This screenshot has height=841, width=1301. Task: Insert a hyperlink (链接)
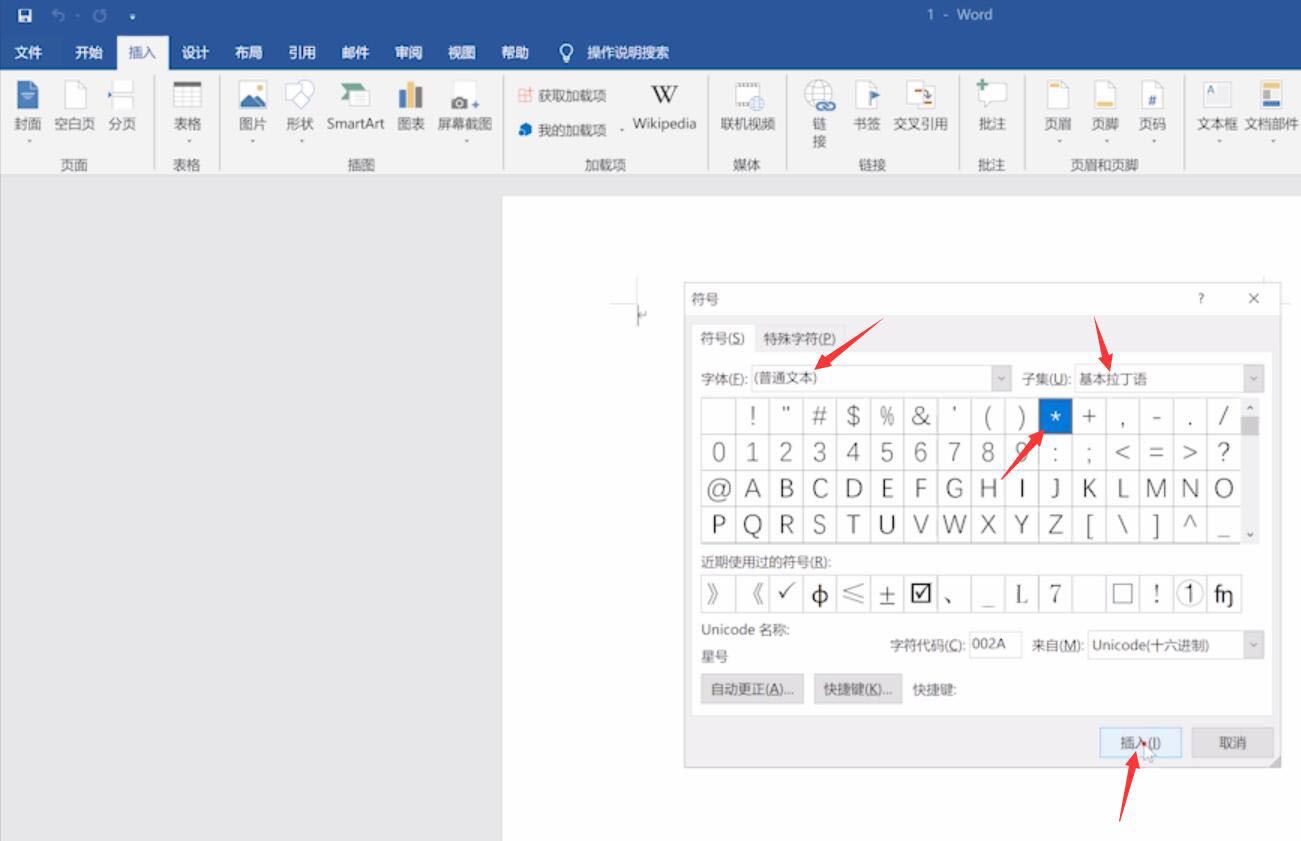click(820, 114)
